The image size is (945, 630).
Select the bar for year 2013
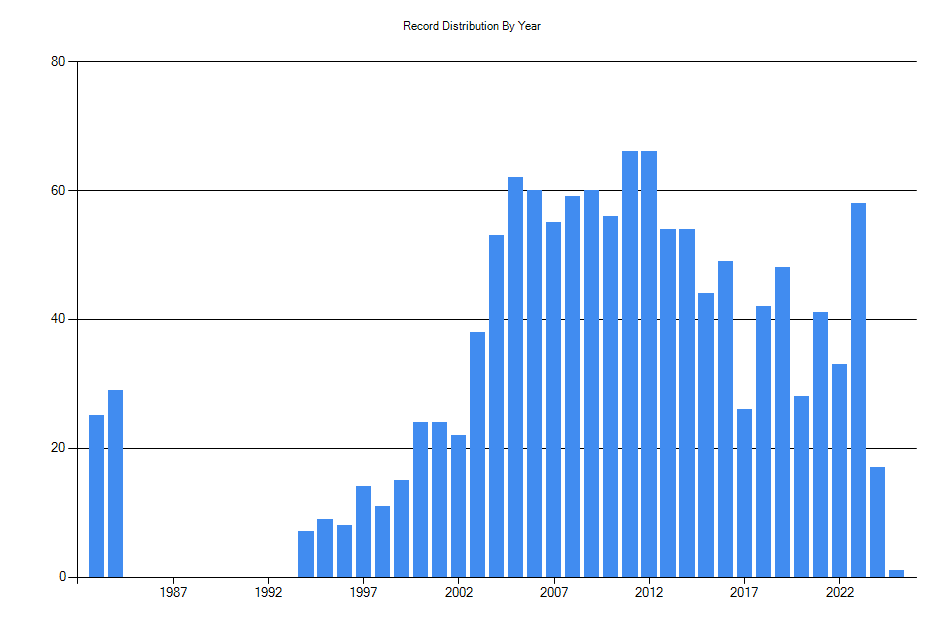(668, 403)
